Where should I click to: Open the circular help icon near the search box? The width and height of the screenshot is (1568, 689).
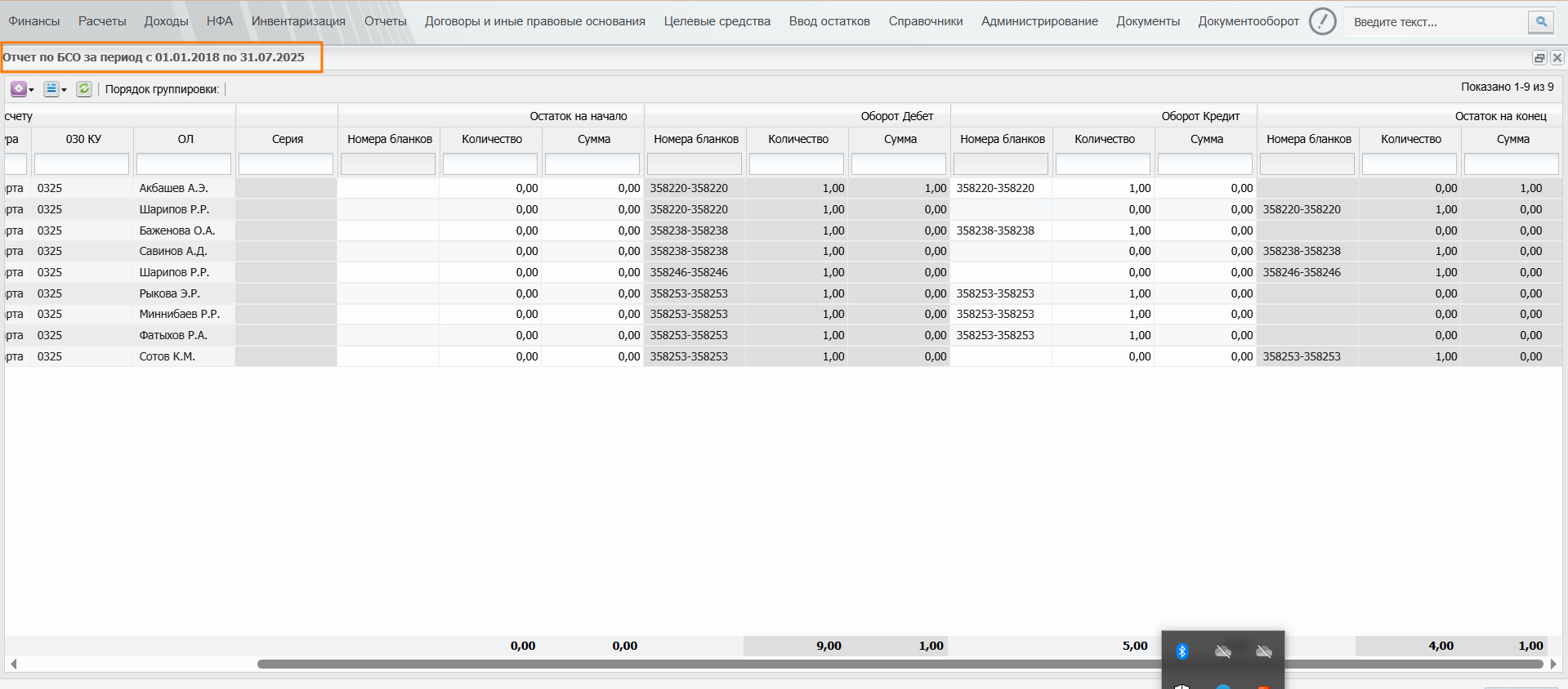[1322, 21]
